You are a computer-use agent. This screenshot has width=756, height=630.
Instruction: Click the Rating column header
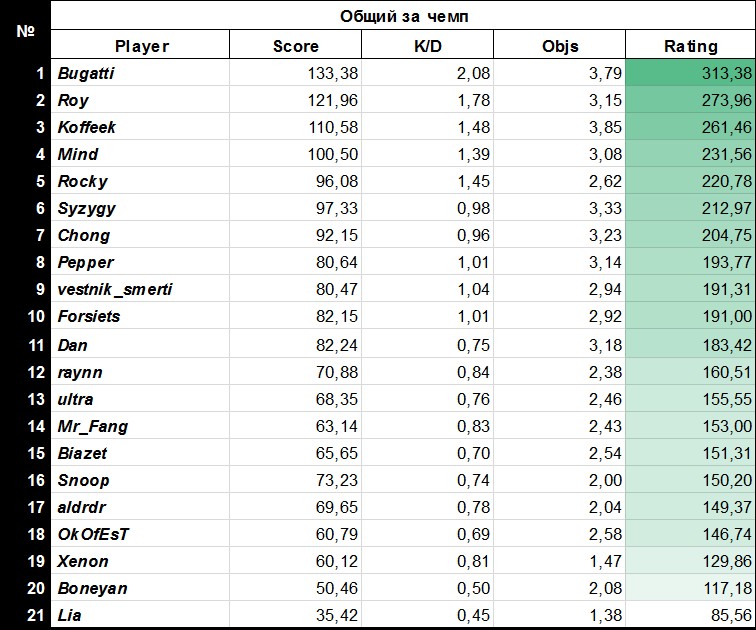(x=690, y=46)
